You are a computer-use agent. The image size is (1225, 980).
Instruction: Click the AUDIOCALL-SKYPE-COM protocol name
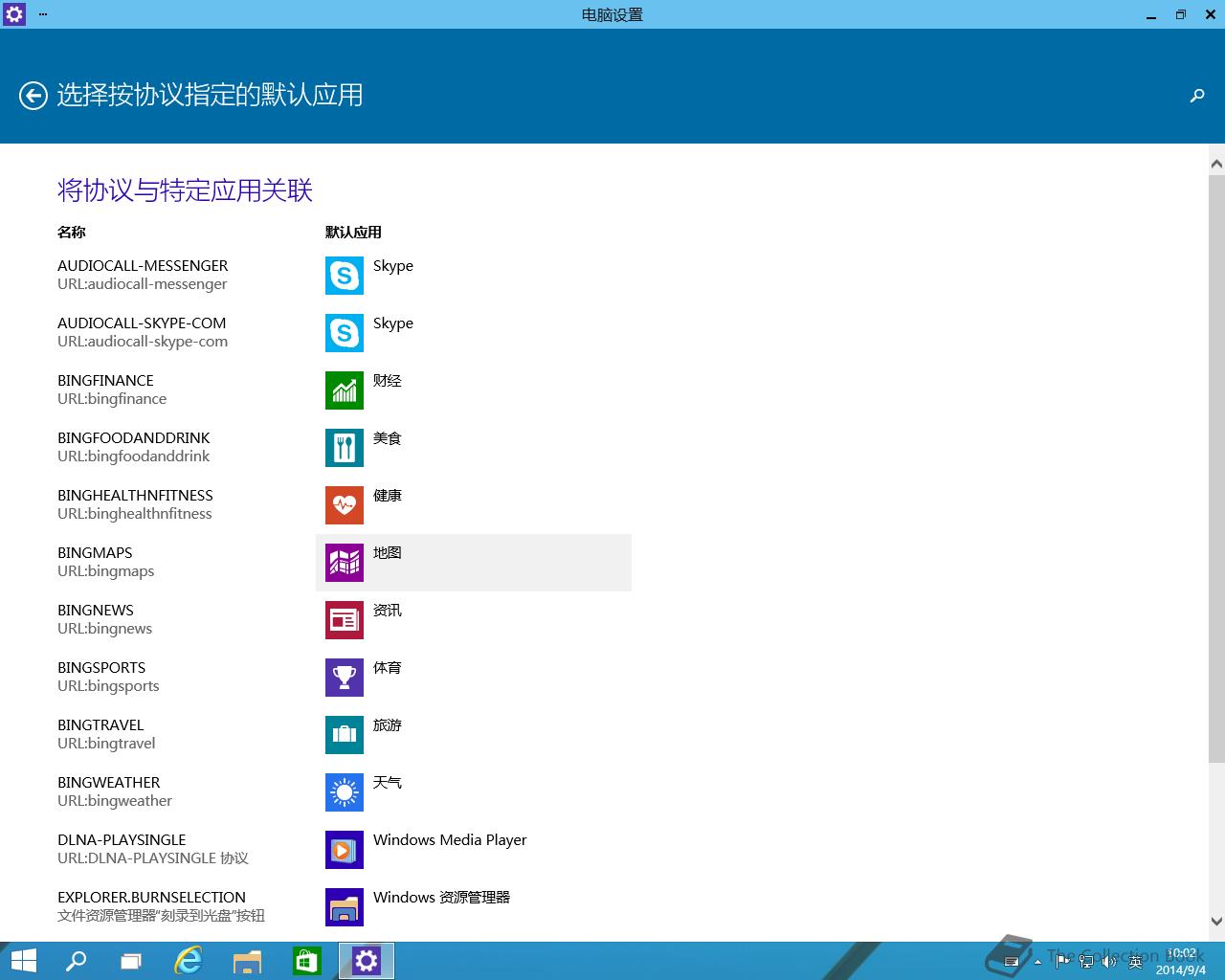[x=142, y=323]
